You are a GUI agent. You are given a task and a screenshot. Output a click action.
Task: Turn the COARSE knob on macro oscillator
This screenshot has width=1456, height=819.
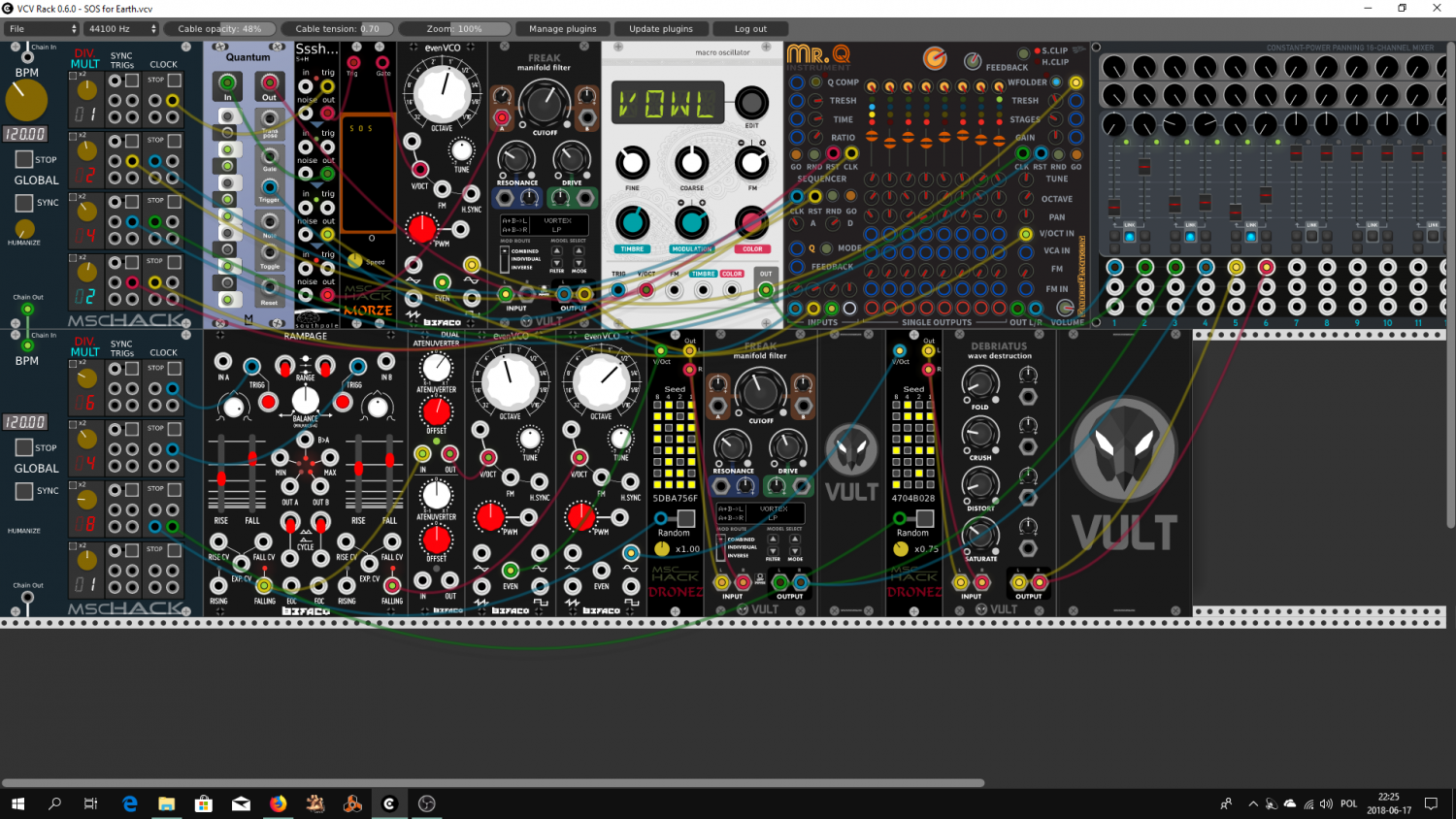tap(691, 163)
